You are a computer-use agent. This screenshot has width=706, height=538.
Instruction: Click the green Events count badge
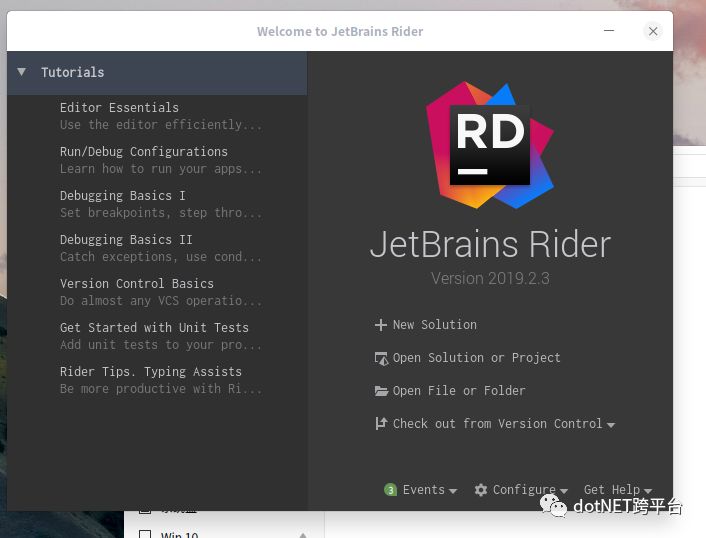click(390, 490)
